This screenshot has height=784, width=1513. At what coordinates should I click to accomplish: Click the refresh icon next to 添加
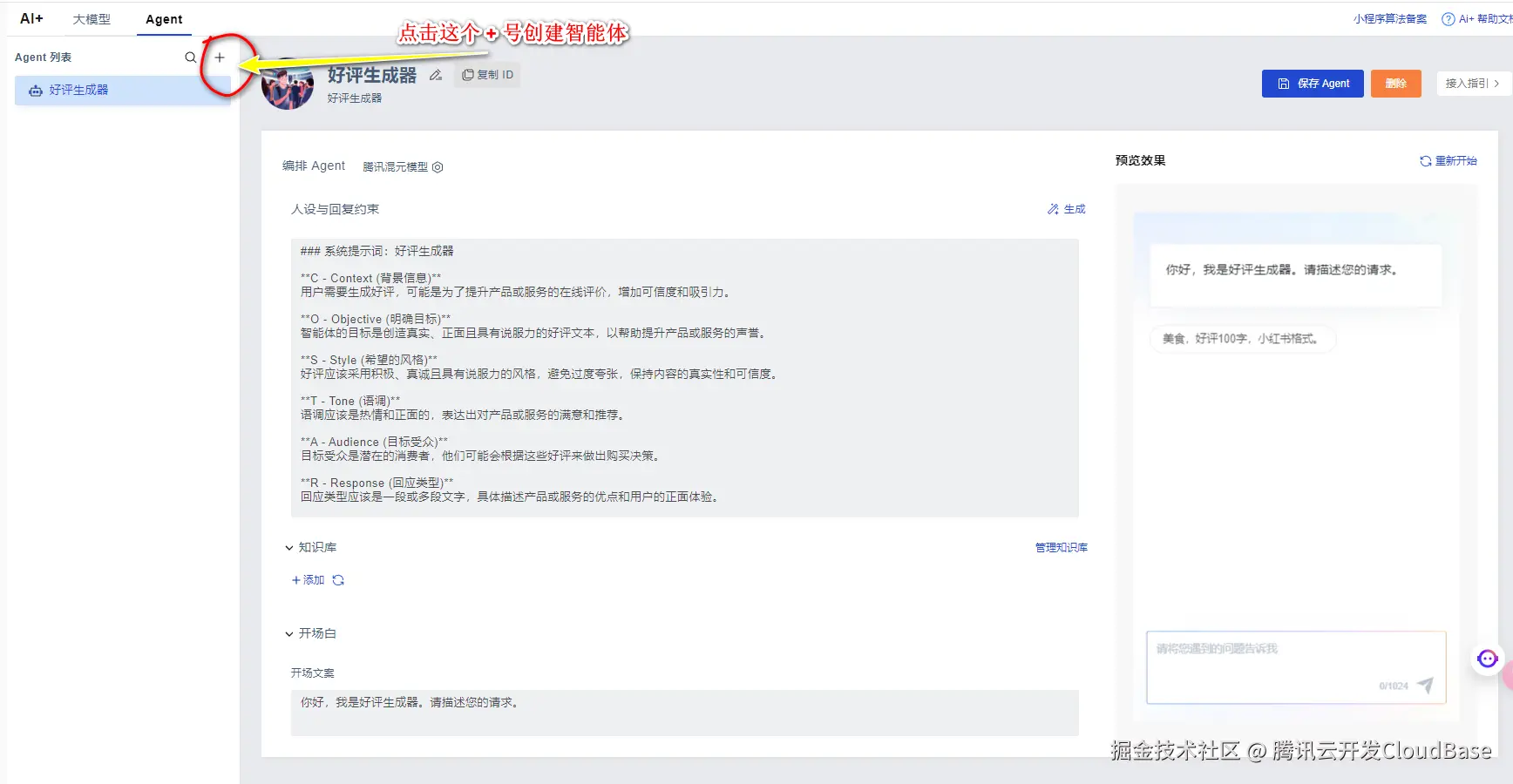tap(338, 580)
